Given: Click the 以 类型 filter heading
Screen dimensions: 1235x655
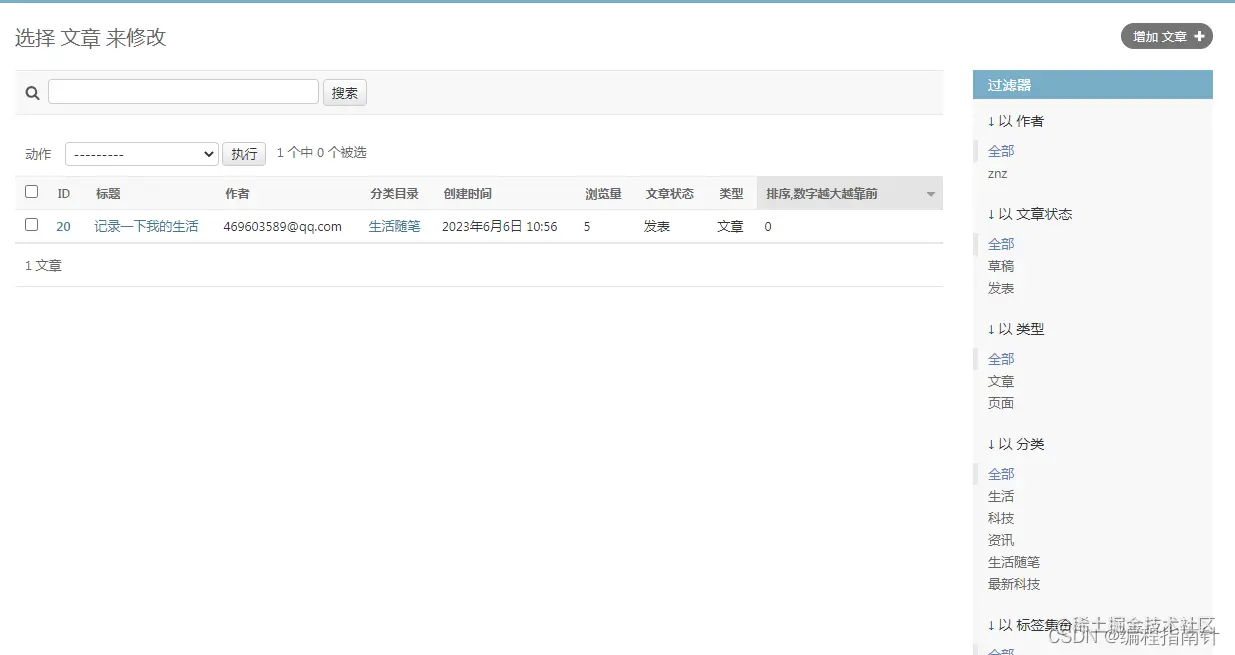Looking at the screenshot, I should [1016, 329].
